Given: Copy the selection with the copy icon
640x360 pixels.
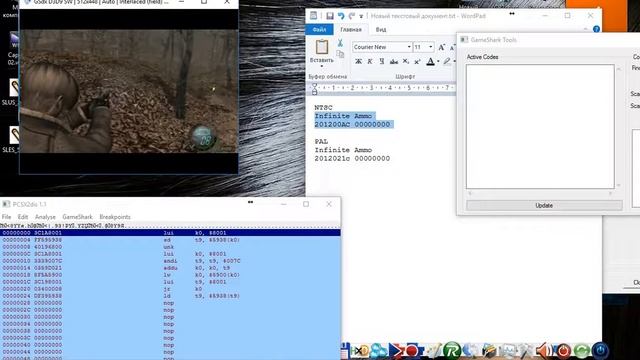Looking at the screenshot, I should 340,54.
